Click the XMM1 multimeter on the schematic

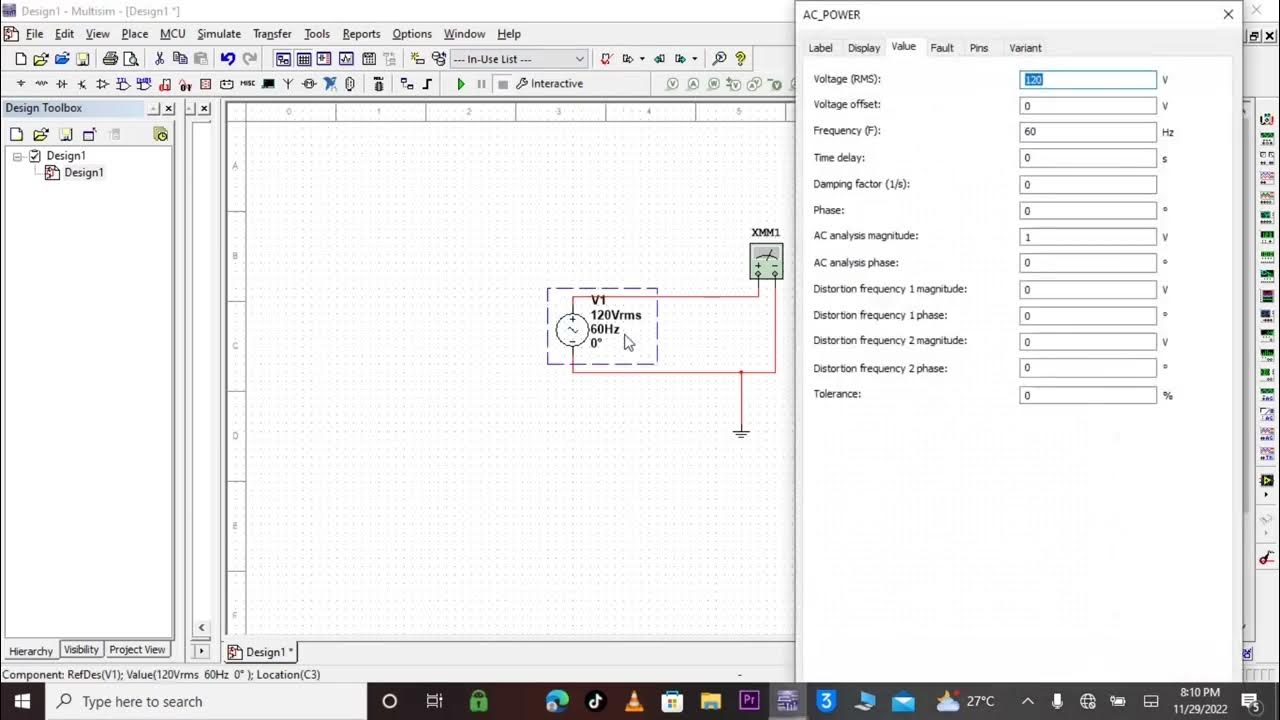point(766,261)
